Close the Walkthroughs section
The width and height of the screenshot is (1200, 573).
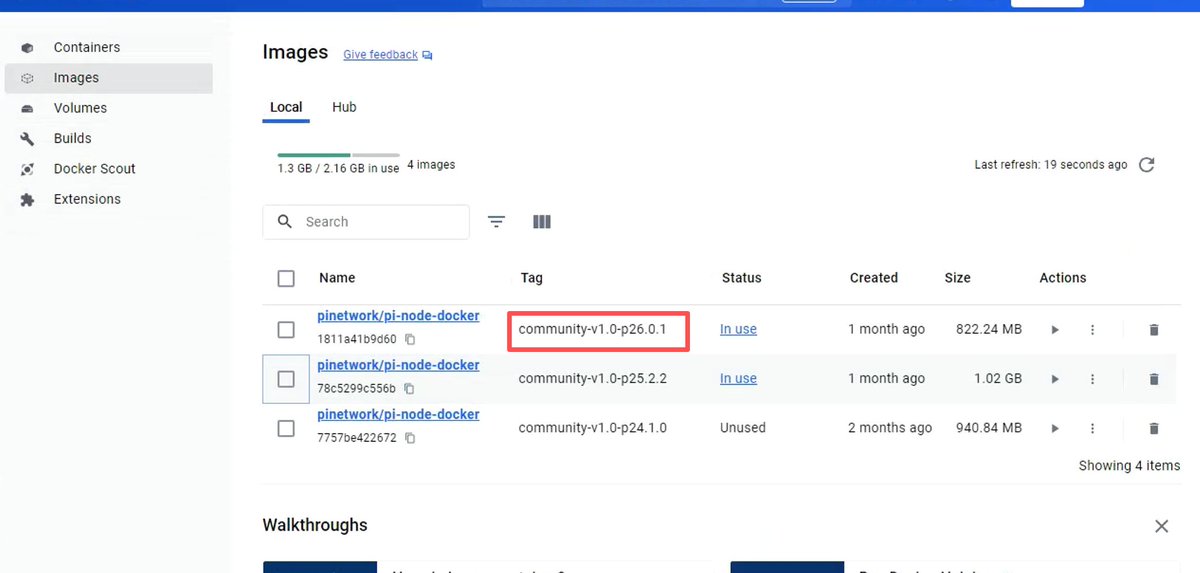(1161, 526)
